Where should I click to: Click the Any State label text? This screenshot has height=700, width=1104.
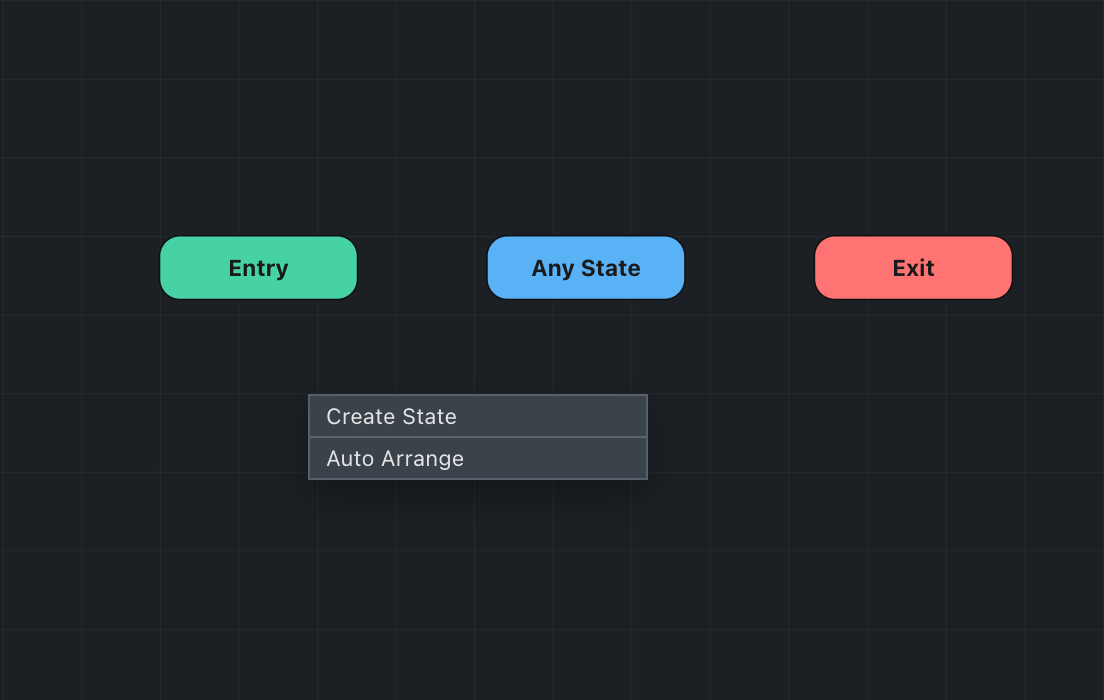pos(586,268)
